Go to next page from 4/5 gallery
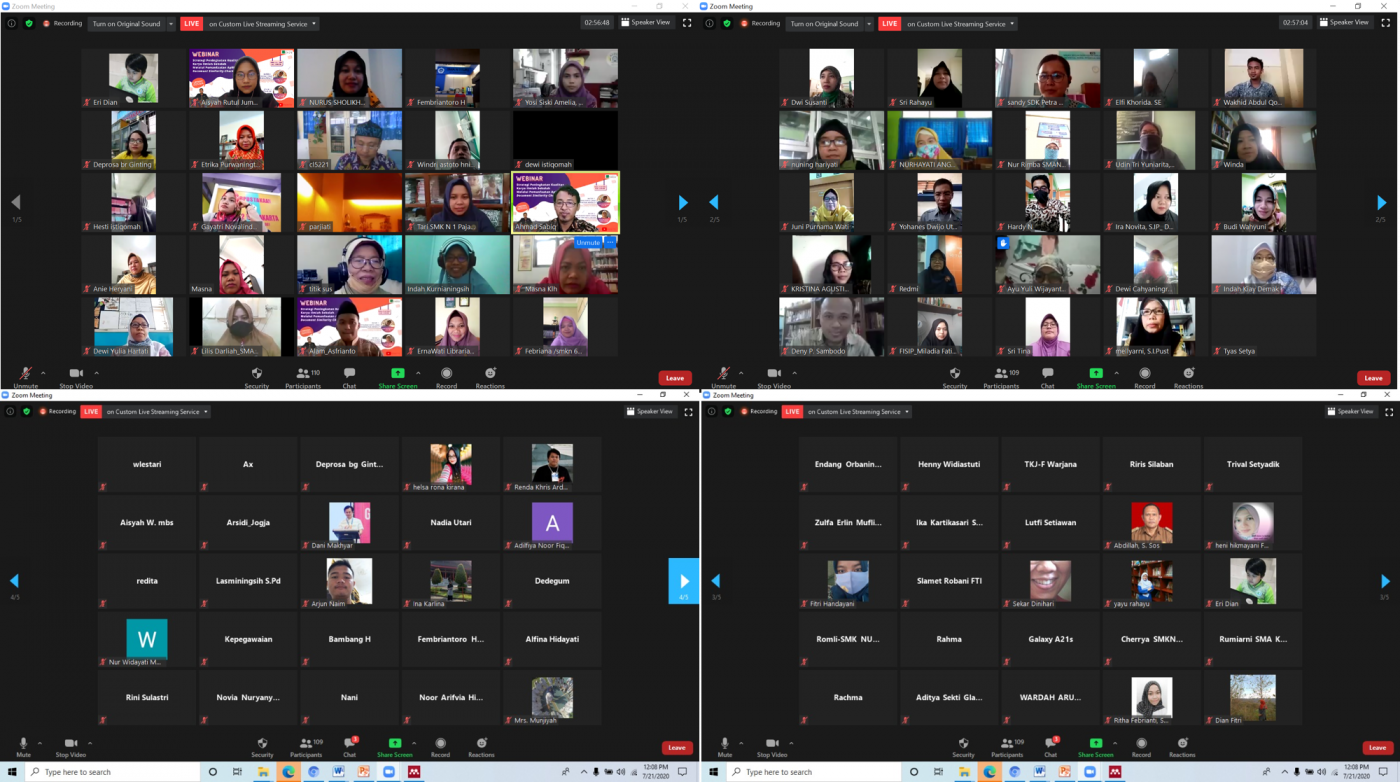The width and height of the screenshot is (1400, 782). click(684, 581)
